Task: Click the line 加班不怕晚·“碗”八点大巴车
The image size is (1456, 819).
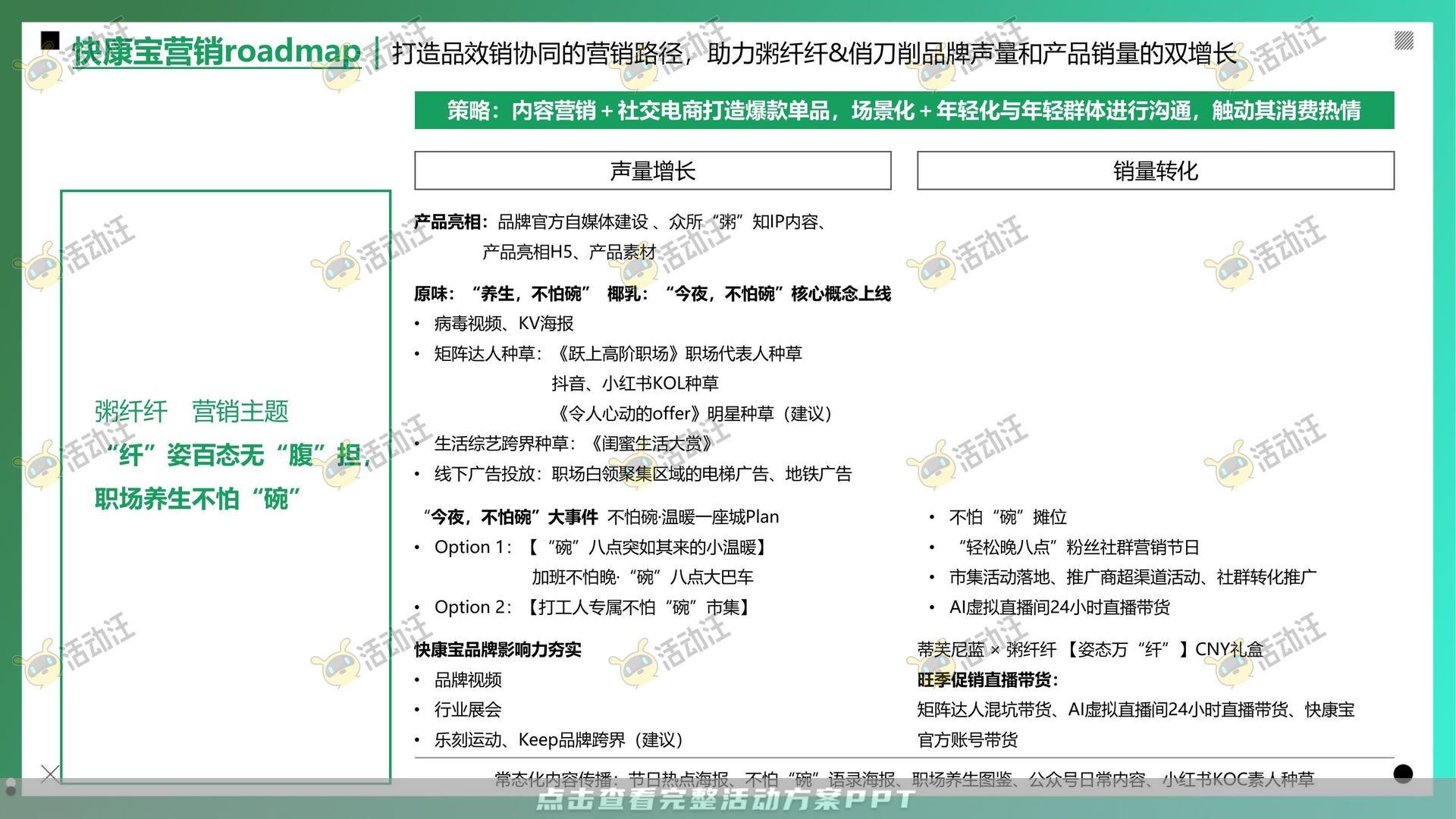Action: pos(642,577)
